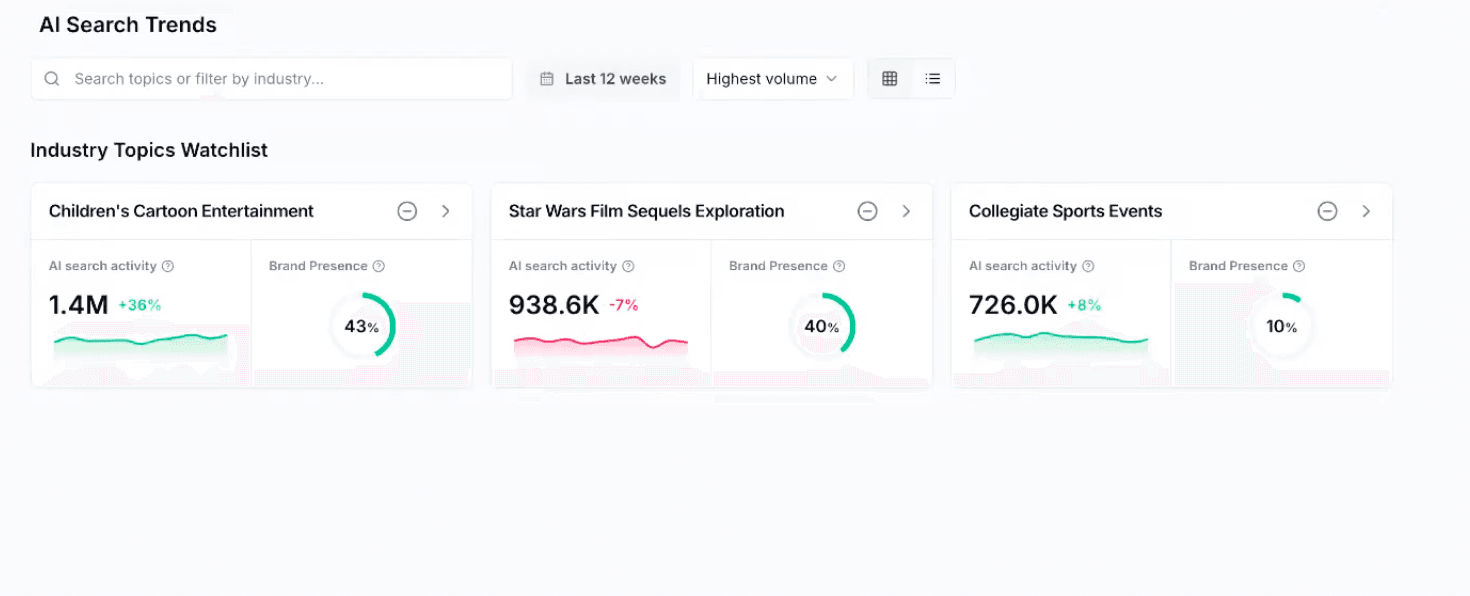Open the Highest volume sort dropdown

(772, 79)
